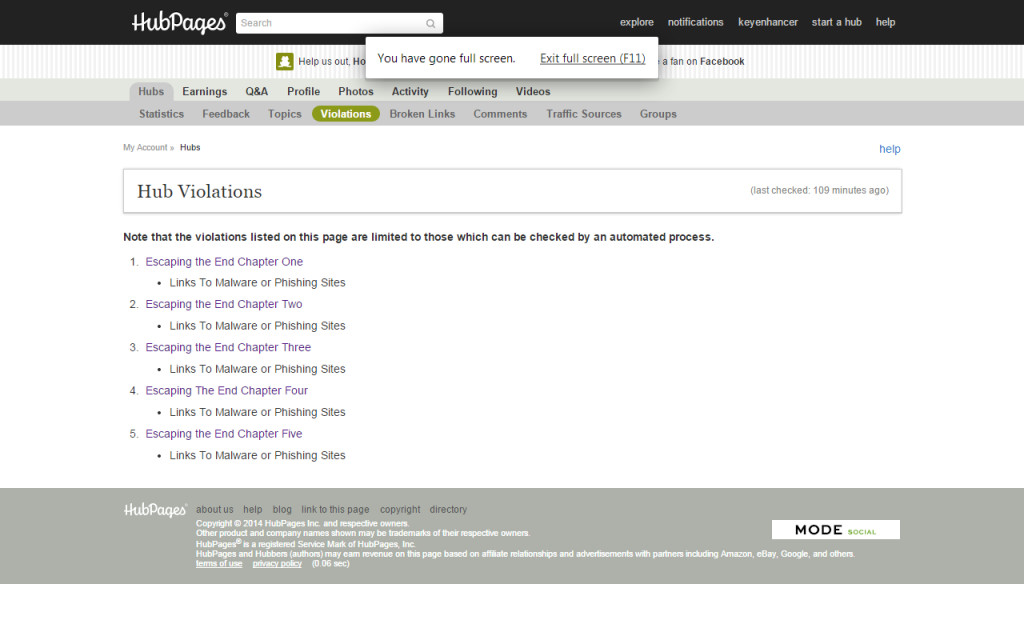Switch to the Earnings tab
The width and height of the screenshot is (1024, 640).
(204, 91)
